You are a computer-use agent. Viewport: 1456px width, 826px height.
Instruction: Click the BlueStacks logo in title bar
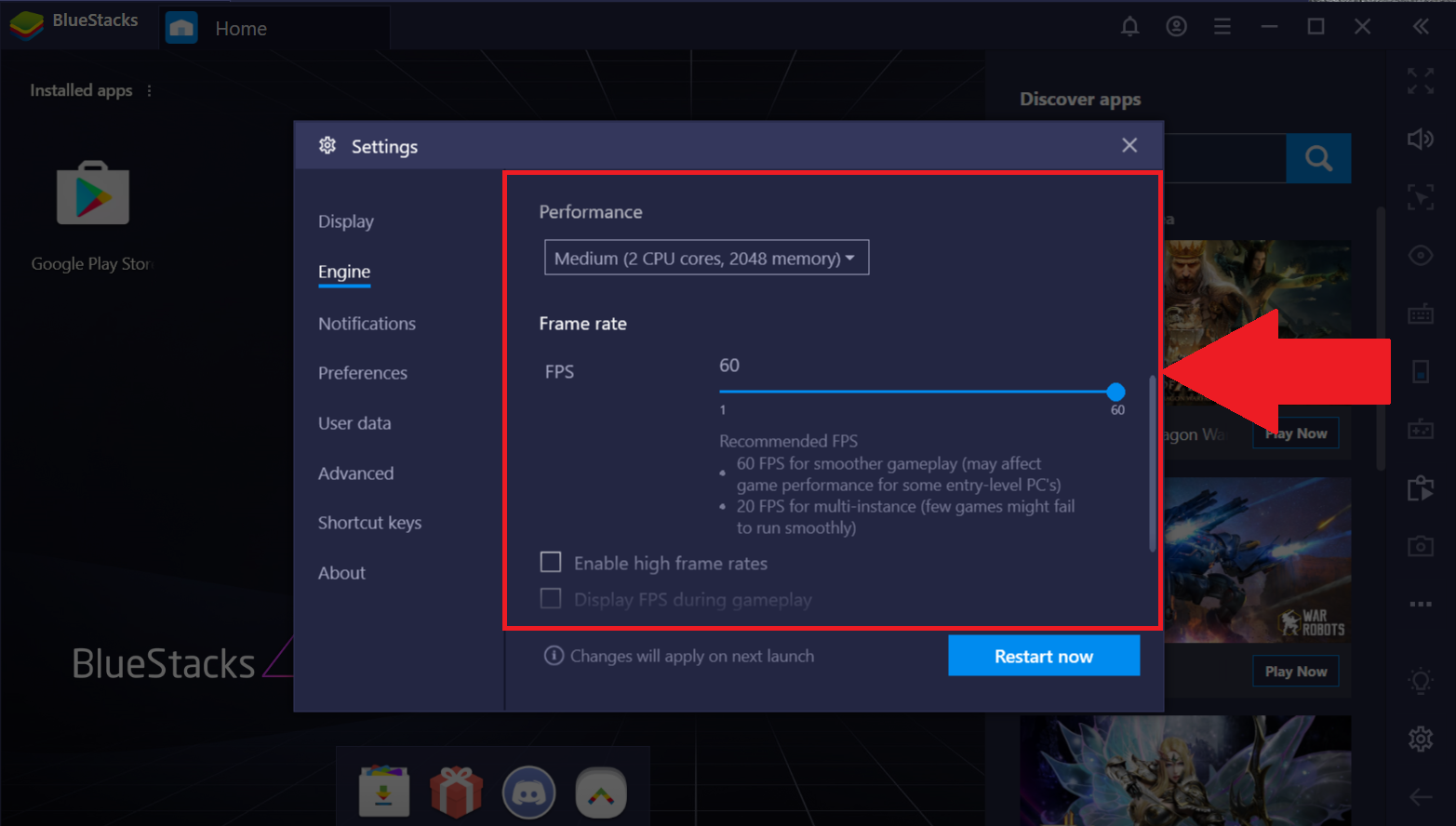tap(26, 24)
